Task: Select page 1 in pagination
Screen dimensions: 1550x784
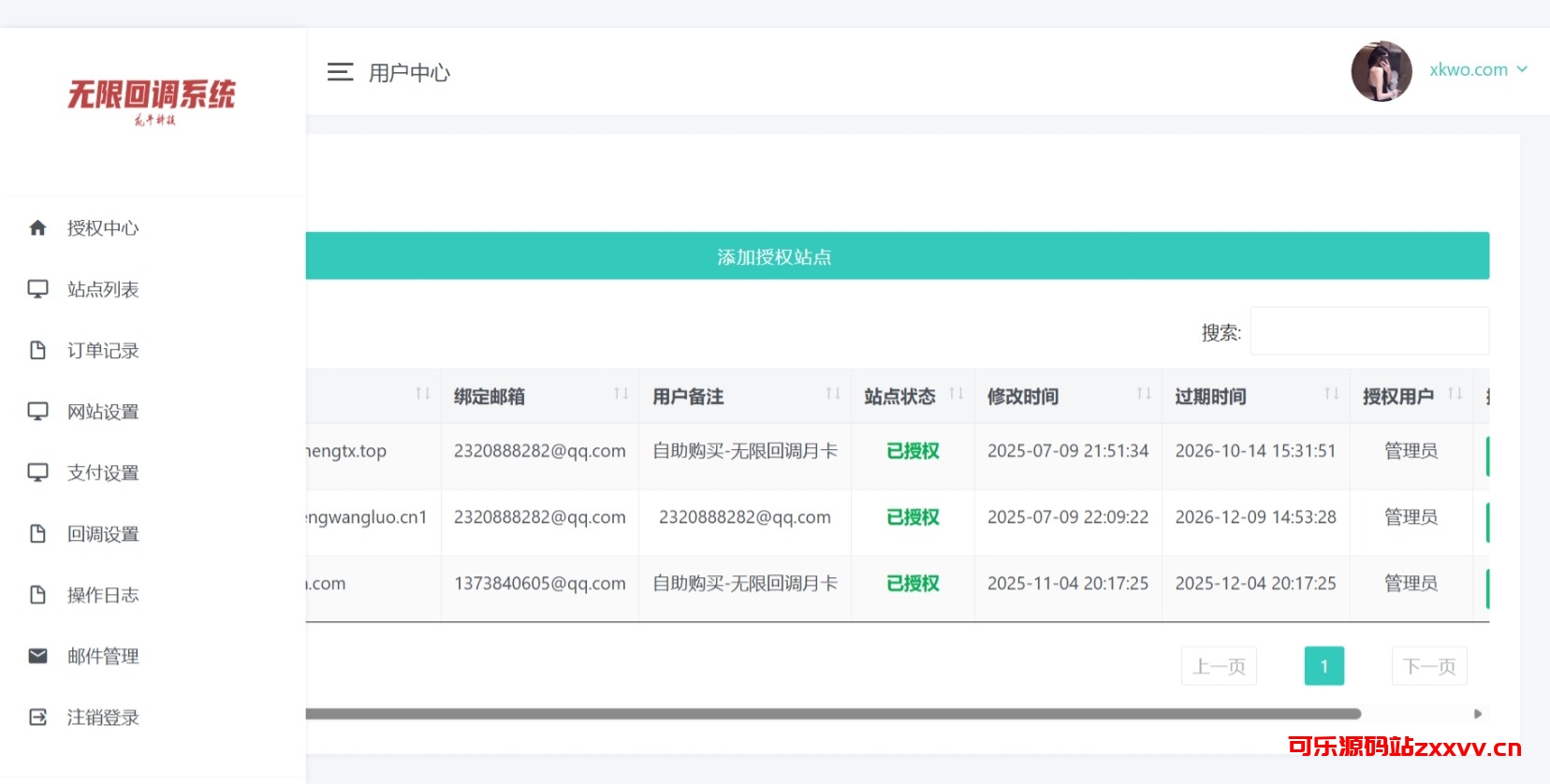Action: click(x=1323, y=666)
